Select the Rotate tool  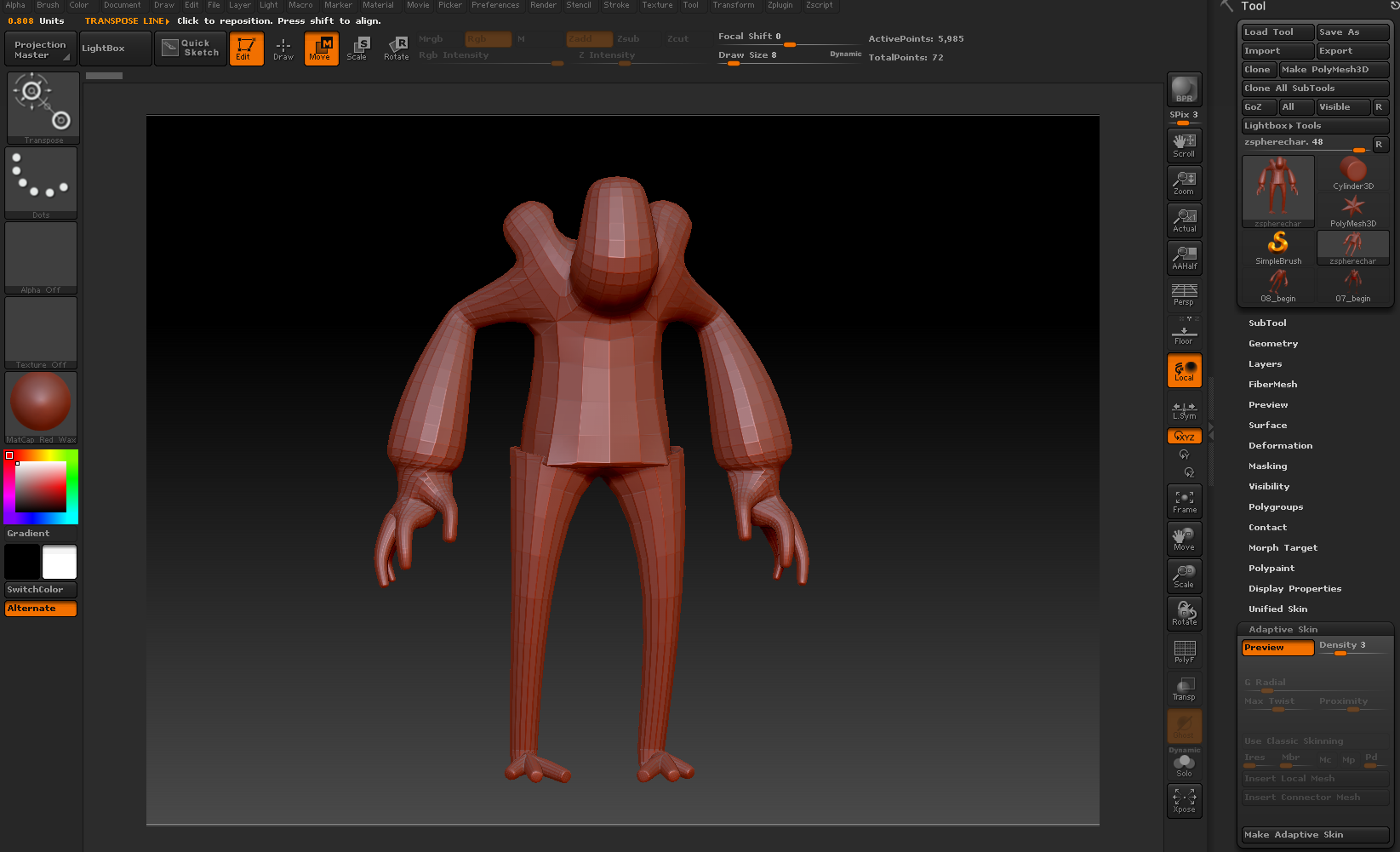pyautogui.click(x=396, y=49)
